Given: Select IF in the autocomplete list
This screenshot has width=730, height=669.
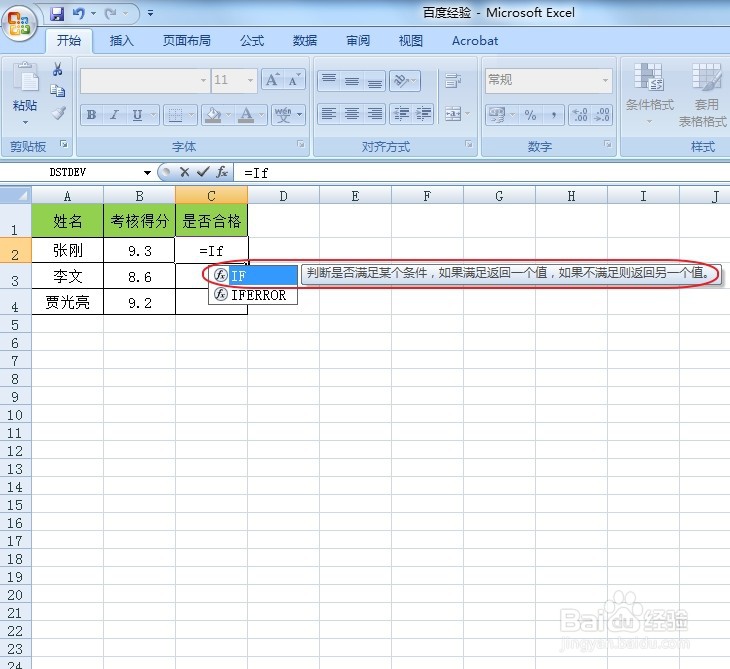Looking at the screenshot, I should (x=253, y=276).
